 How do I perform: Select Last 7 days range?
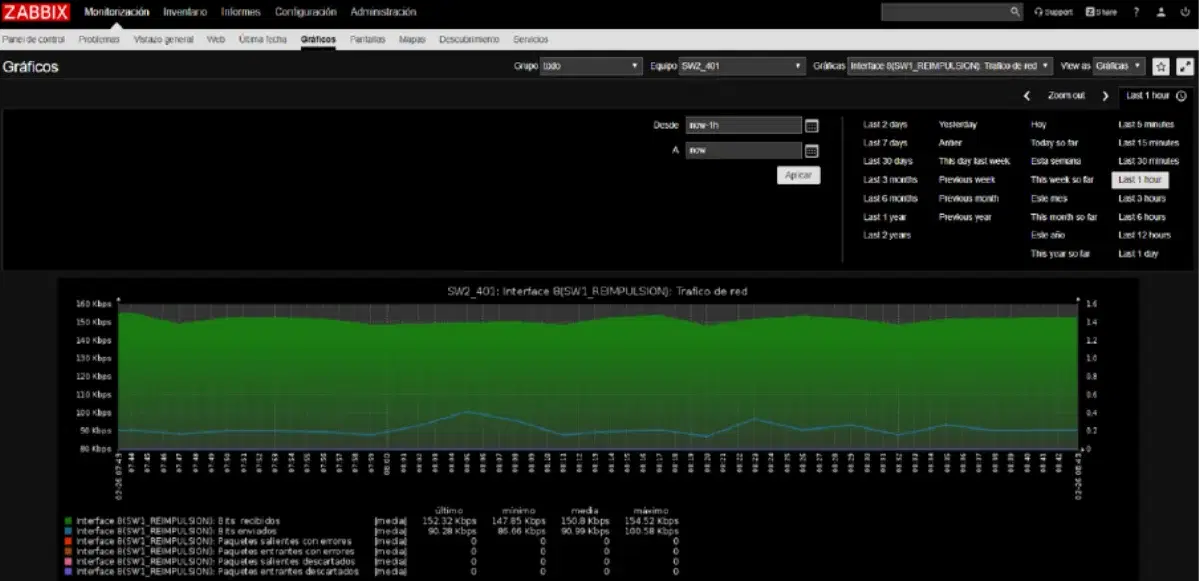point(885,143)
